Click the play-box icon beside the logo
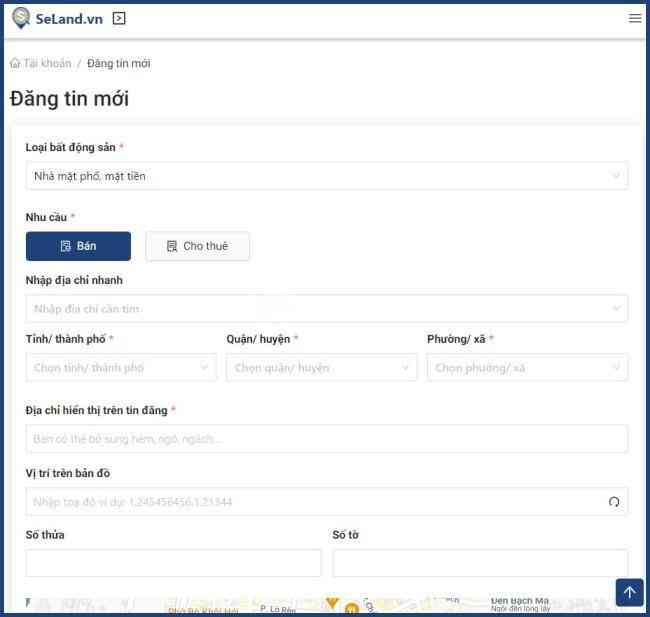This screenshot has width=650, height=617. point(119,18)
